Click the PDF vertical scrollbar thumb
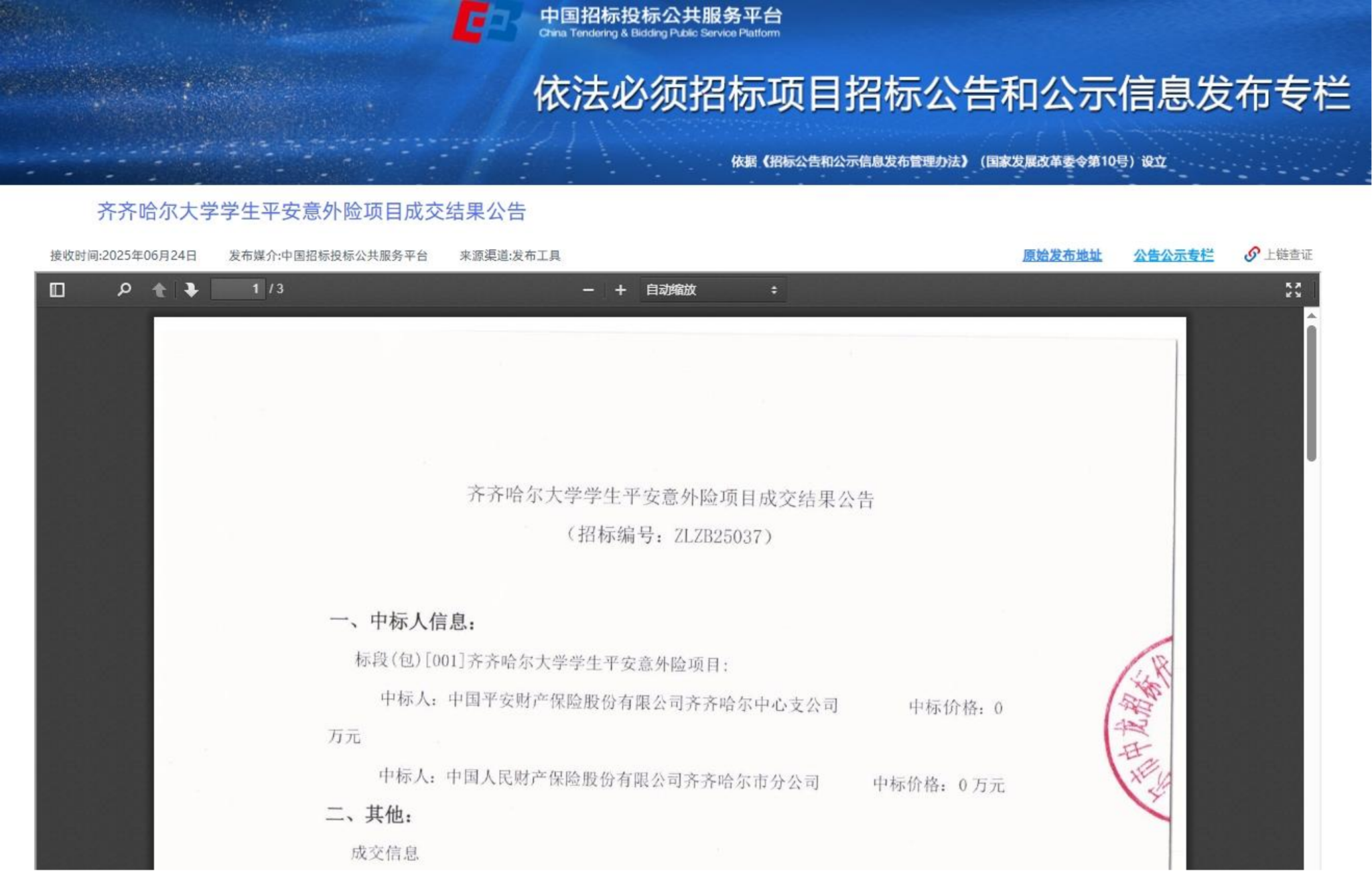This screenshot has height=871, width=1372. 1311,392
